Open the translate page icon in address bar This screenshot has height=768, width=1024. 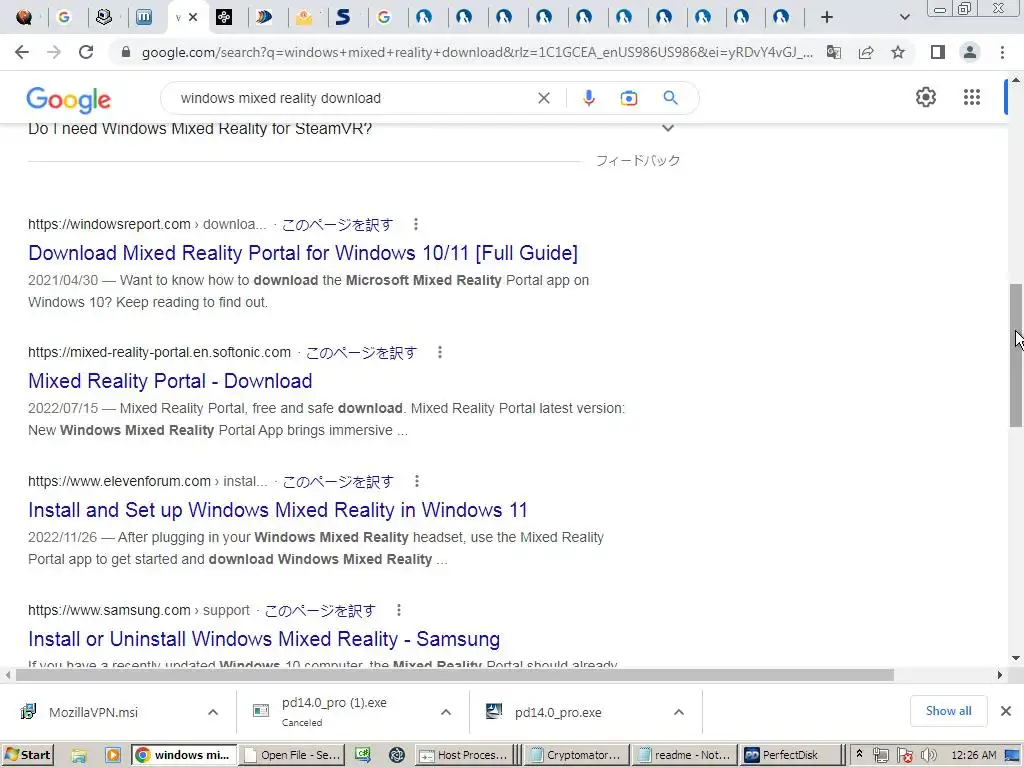click(834, 52)
